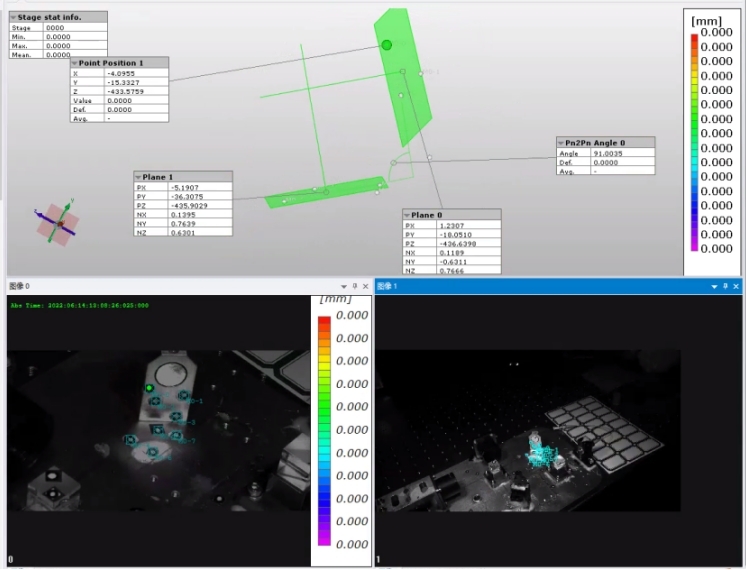Open the 图像 1 panel dropdown arrow
The height and width of the screenshot is (570, 746).
point(714,286)
